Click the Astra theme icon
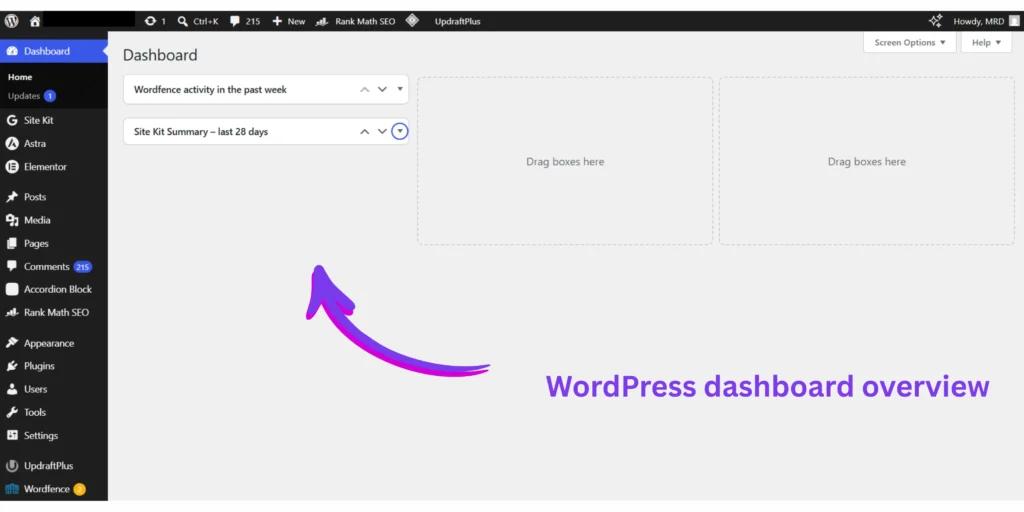This screenshot has height=512, width=1024. [12, 143]
